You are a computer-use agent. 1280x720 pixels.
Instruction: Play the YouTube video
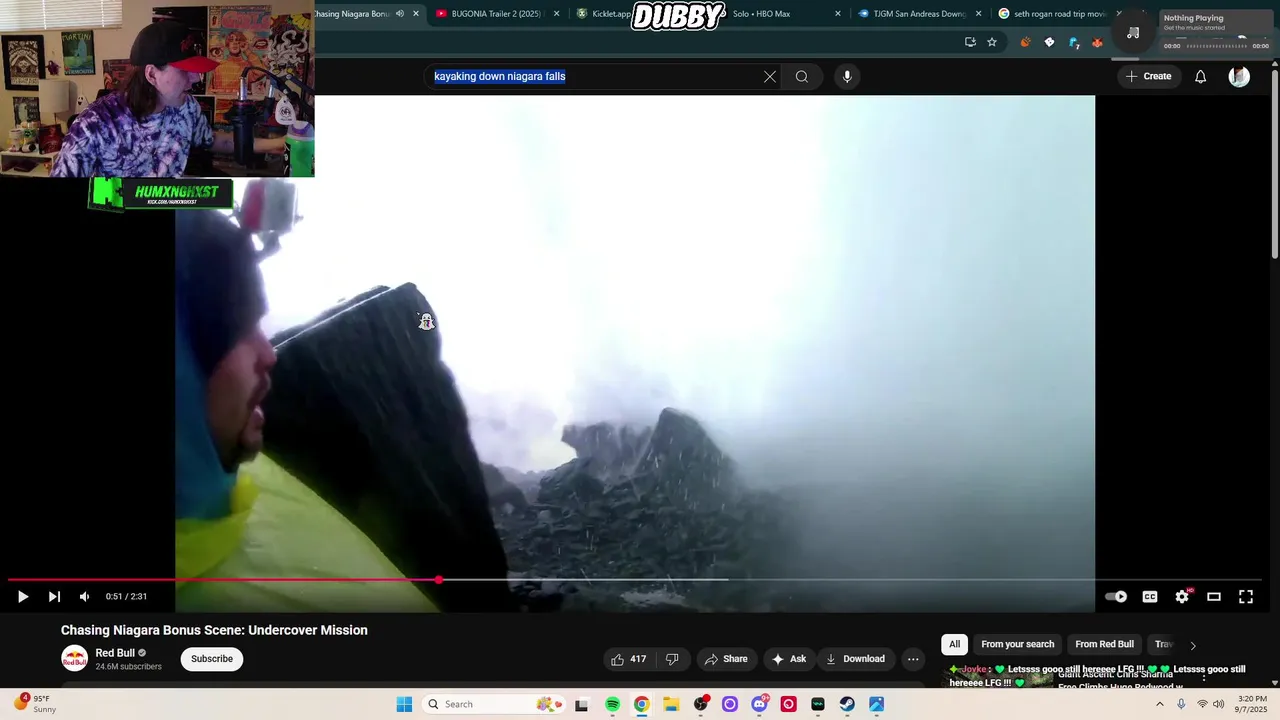pos(22,596)
